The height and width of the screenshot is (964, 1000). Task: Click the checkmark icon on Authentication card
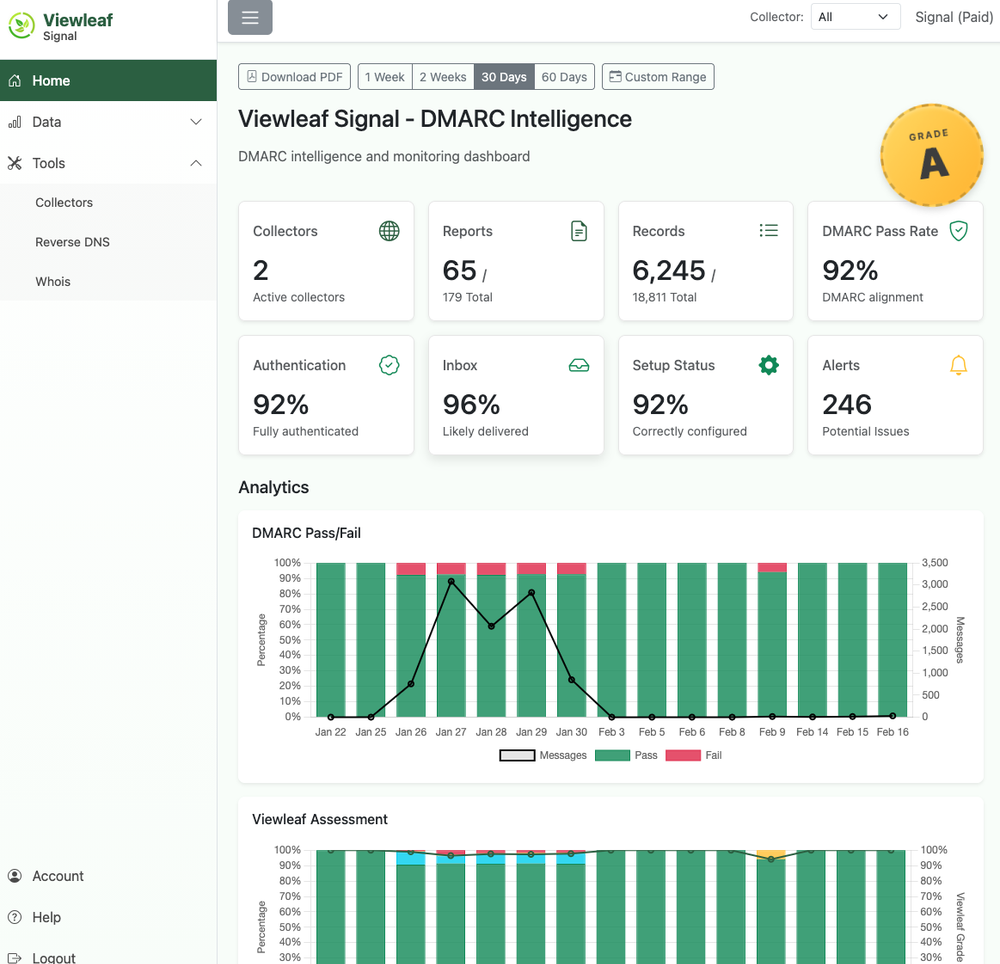[389, 365]
